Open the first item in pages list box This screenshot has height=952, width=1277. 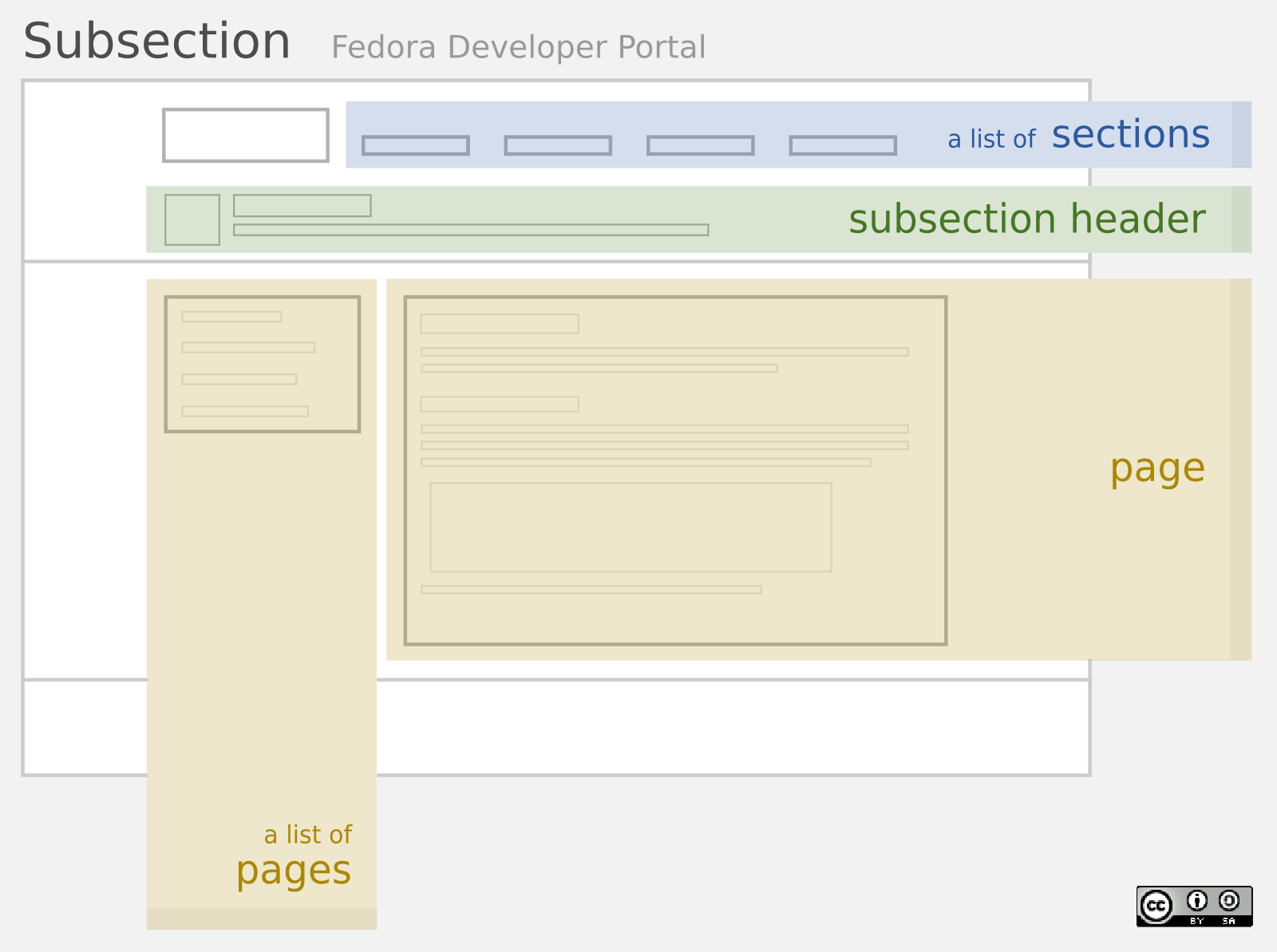(231, 317)
